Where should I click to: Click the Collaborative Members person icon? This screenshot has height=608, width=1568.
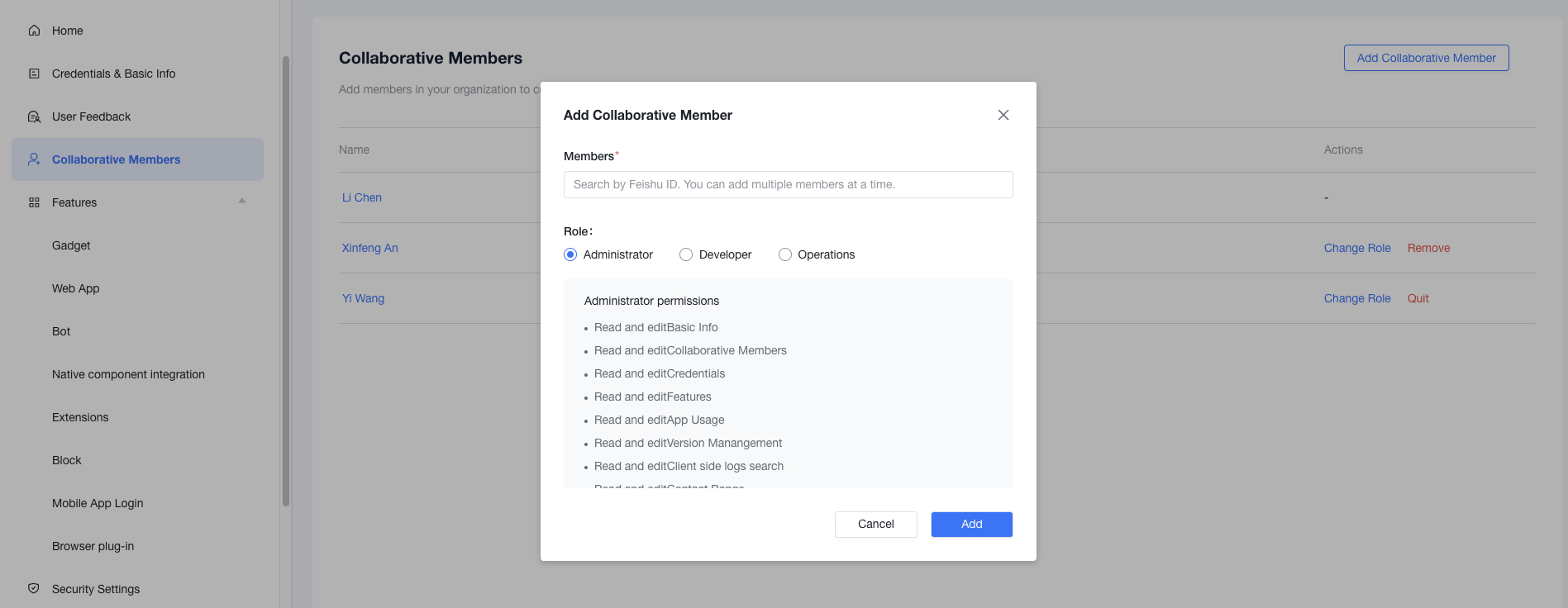34,159
